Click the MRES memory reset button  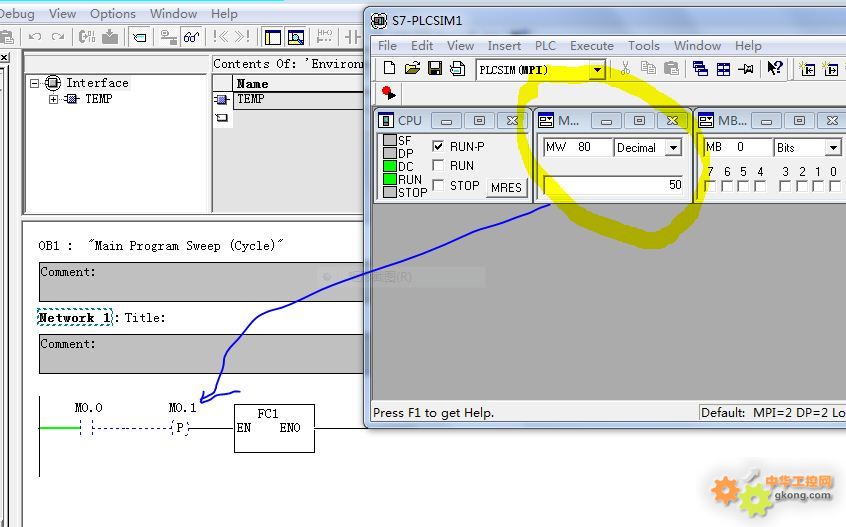point(506,188)
